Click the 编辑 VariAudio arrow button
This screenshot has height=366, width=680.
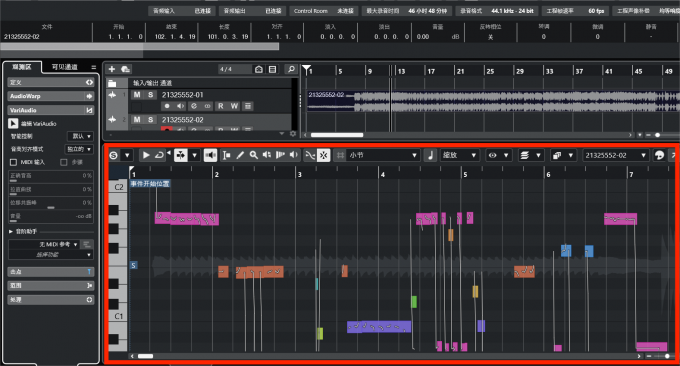[x=13, y=124]
